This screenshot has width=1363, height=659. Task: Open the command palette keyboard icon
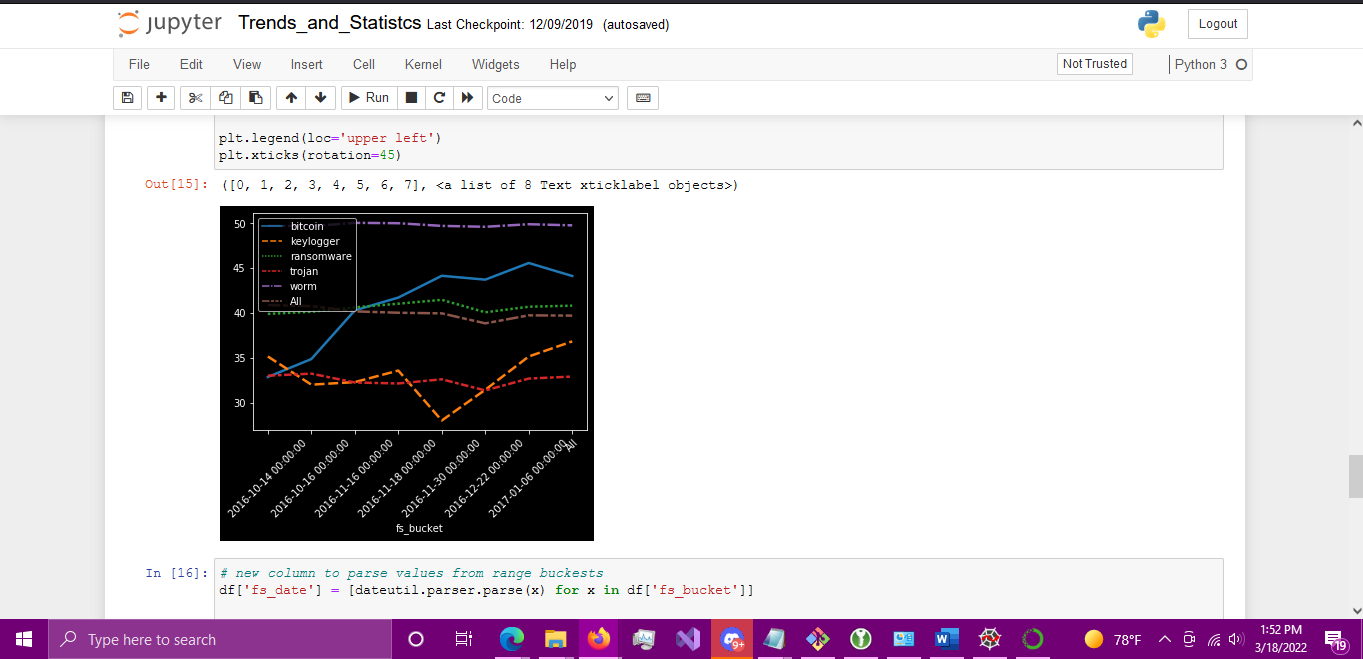coord(643,98)
